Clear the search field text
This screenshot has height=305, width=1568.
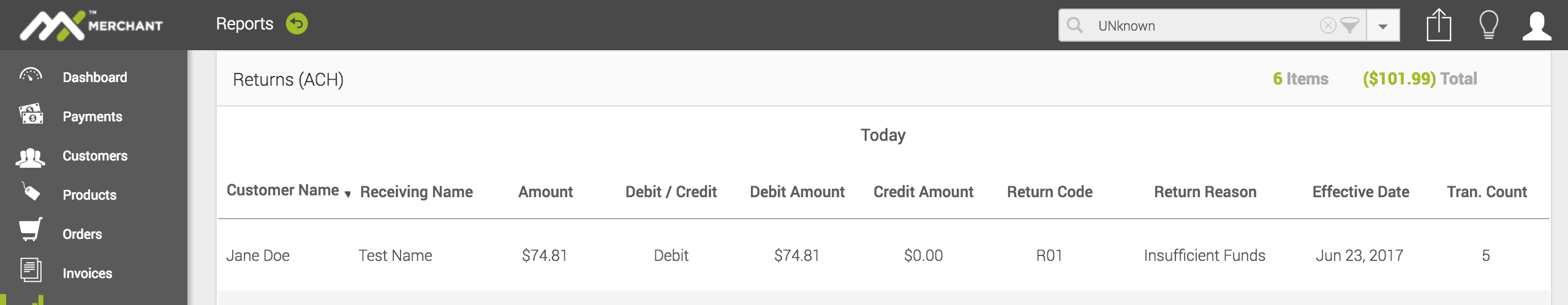point(1327,25)
